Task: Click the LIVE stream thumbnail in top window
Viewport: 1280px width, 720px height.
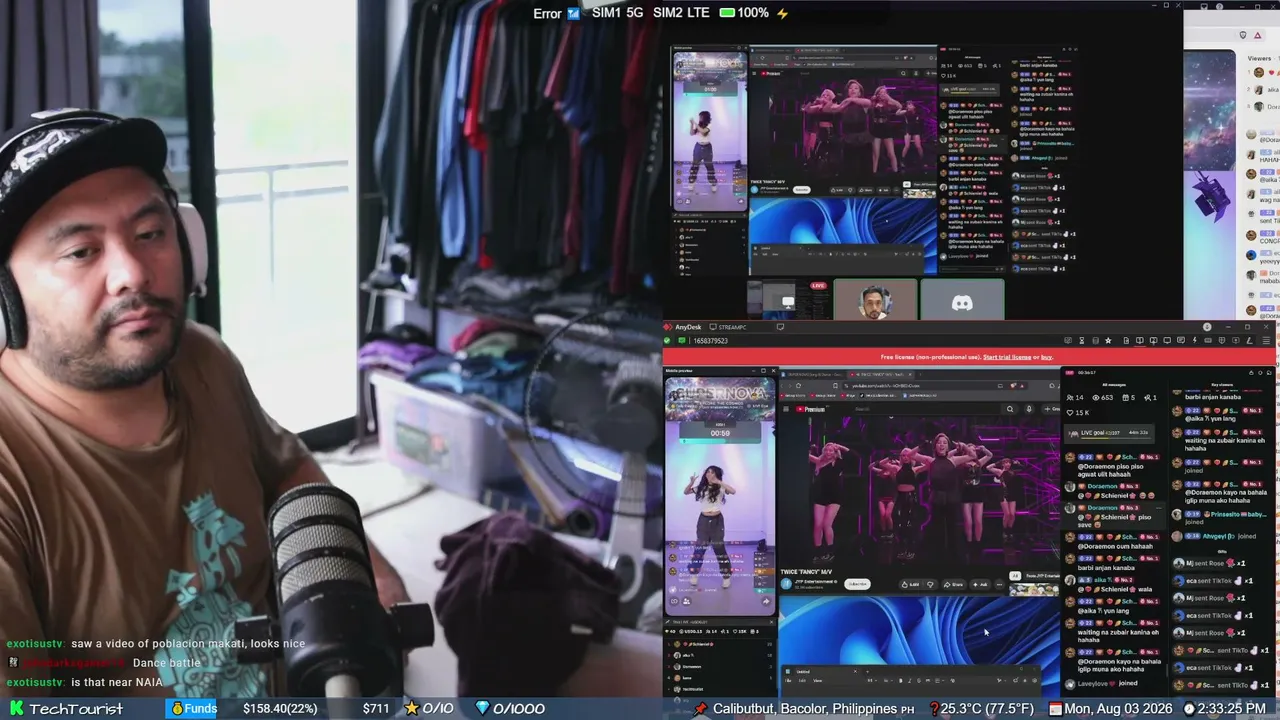Action: click(790, 299)
